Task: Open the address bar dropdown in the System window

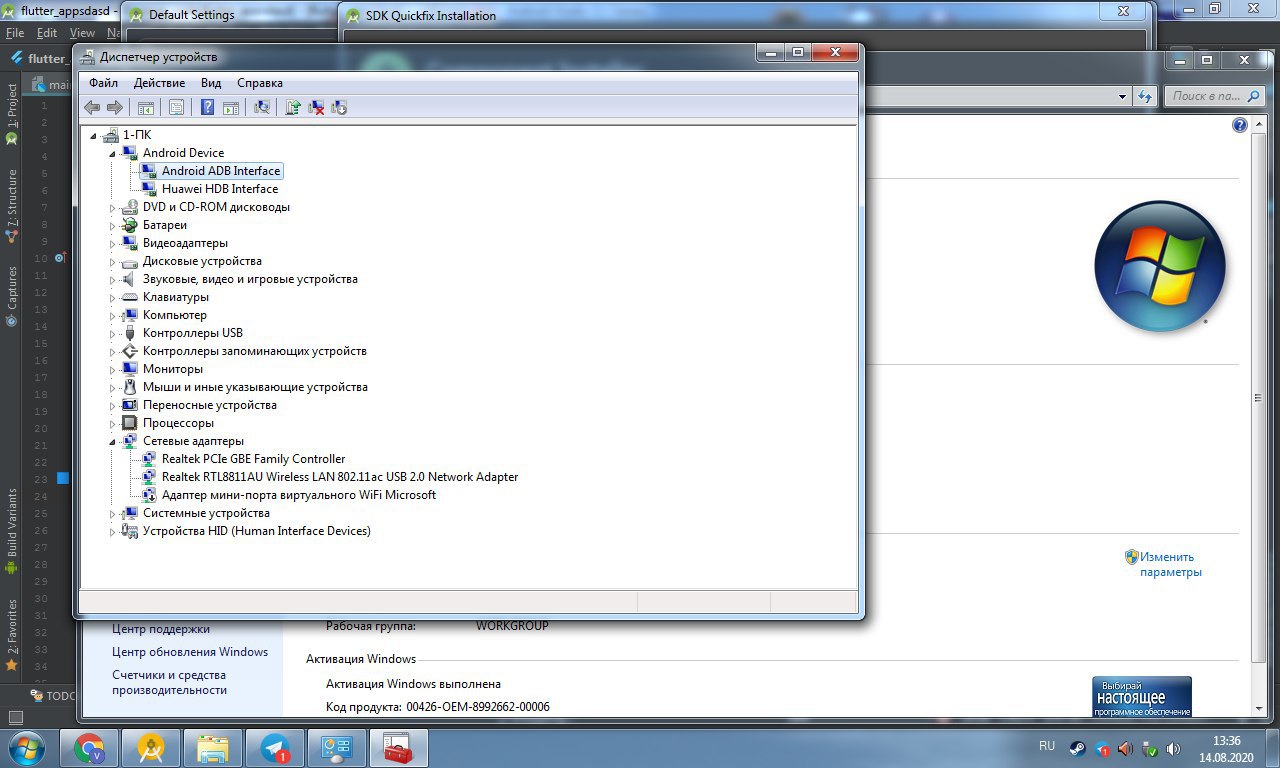Action: tap(1122, 97)
